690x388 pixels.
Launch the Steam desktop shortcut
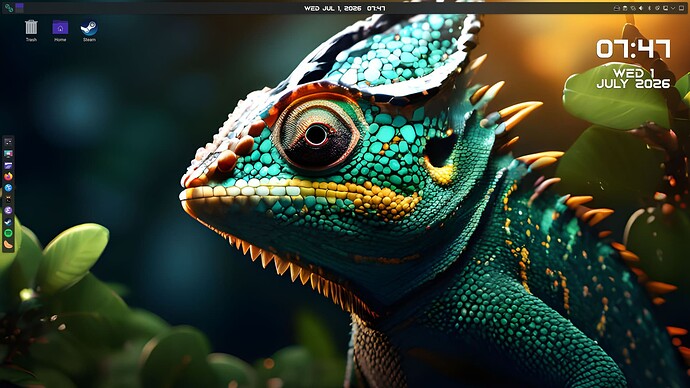click(x=89, y=30)
